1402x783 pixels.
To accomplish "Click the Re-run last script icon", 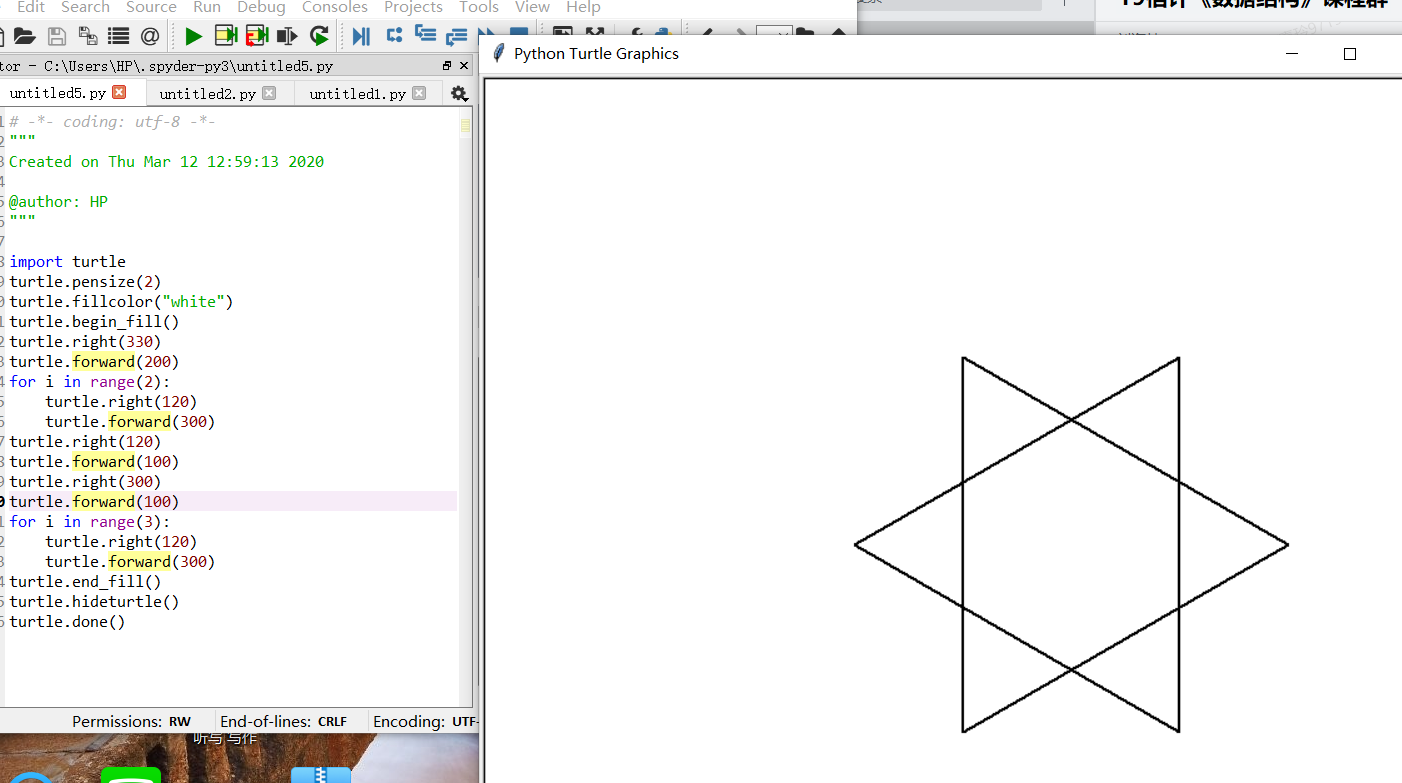I will click(x=319, y=36).
